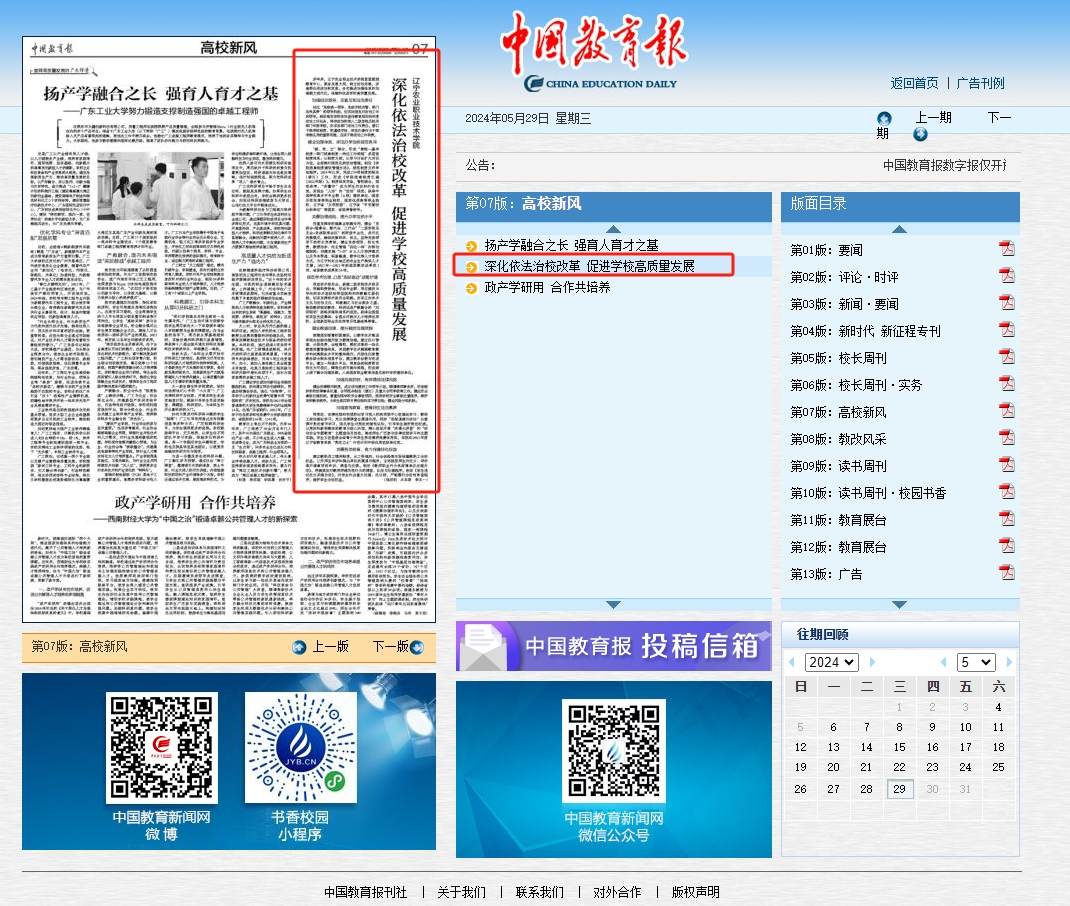Click orange bullet beside 政产学研用 article
The image size is (1070, 906).
click(x=471, y=289)
